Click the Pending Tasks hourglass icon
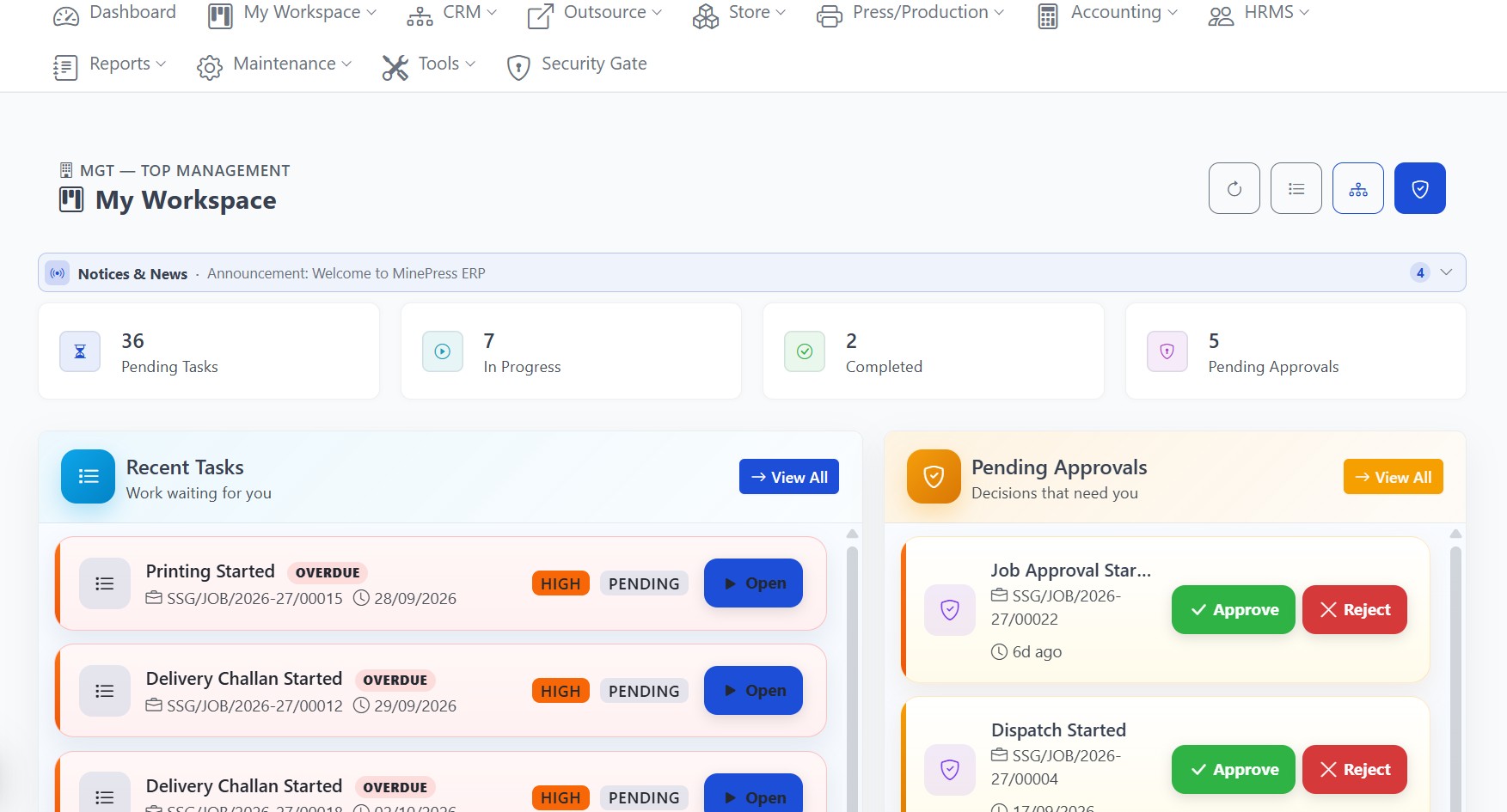The height and width of the screenshot is (812, 1507). click(80, 351)
